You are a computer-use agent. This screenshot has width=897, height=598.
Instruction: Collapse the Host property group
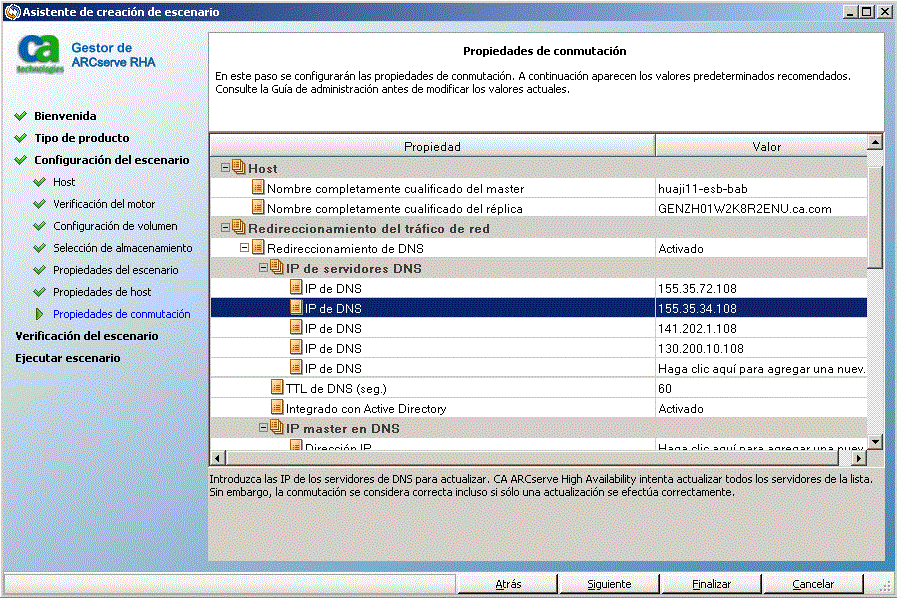click(x=226, y=168)
